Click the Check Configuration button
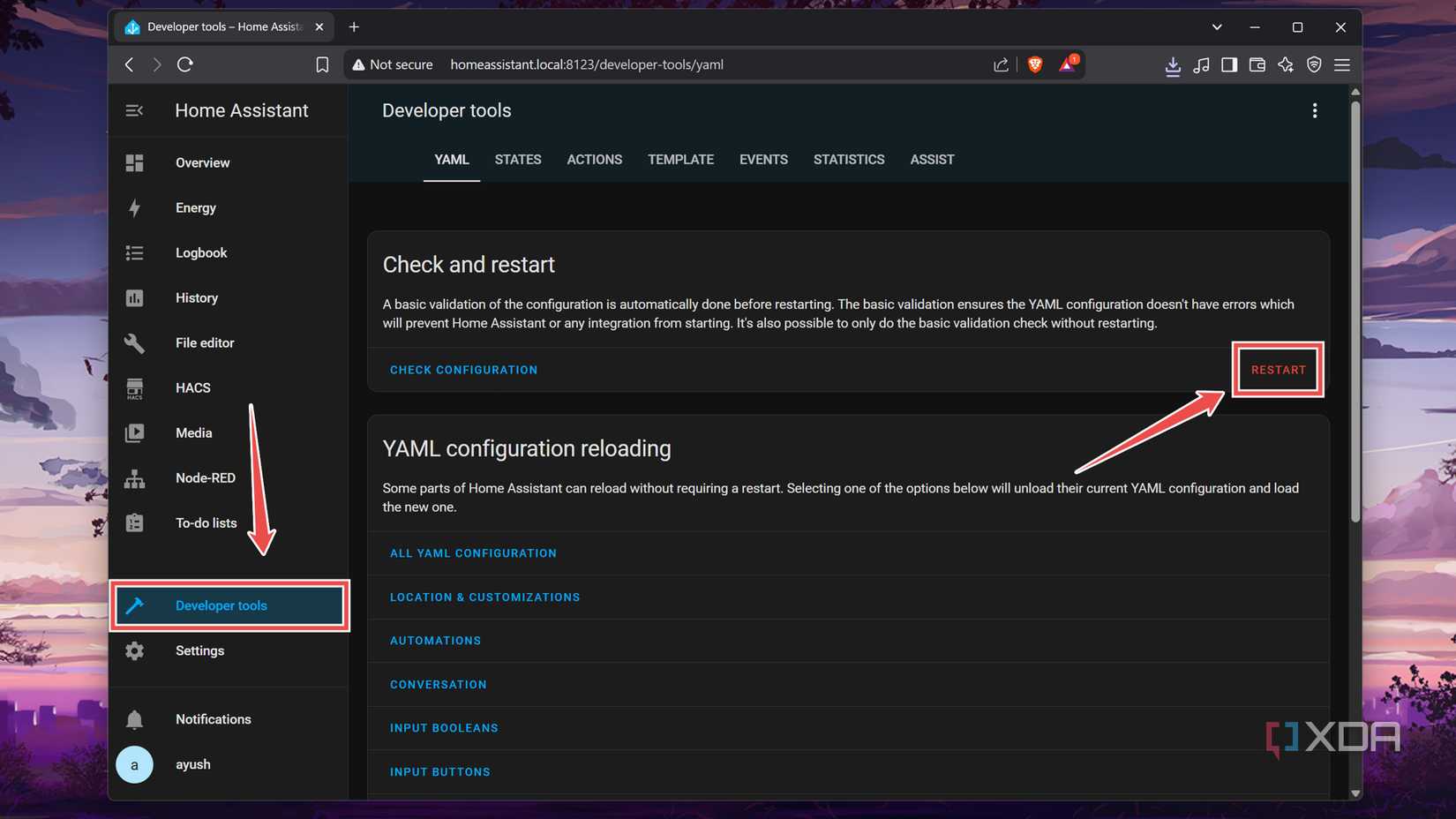 (x=463, y=370)
